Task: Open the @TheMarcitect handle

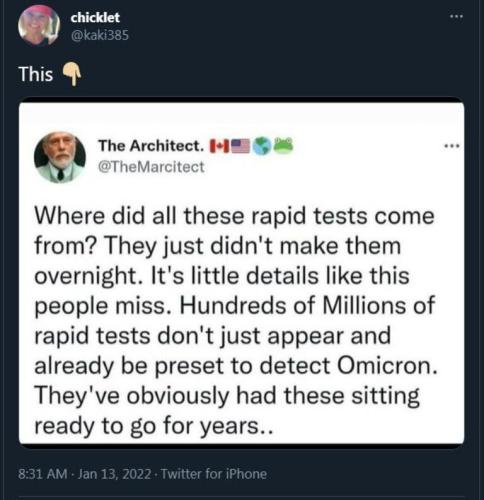Action: [x=151, y=167]
